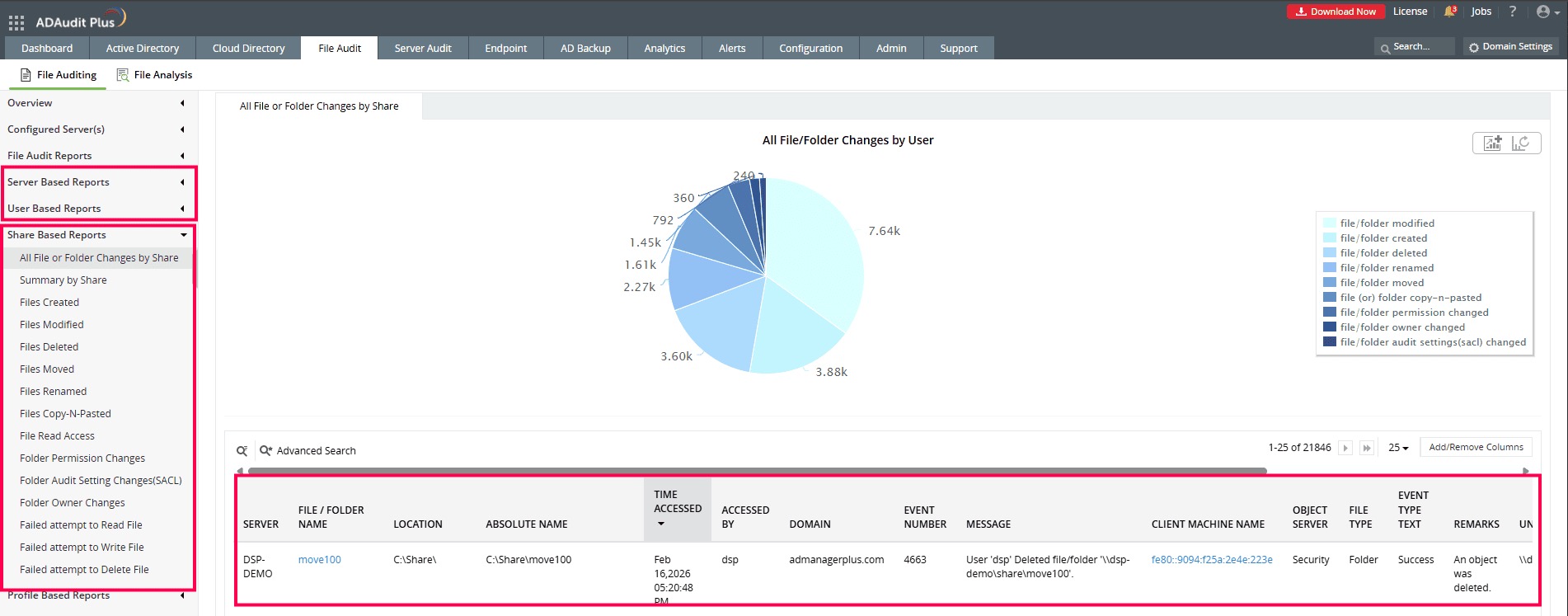Screen dimensions: 1568x616
Task: Sort by TIME ACCESSED column
Action: (677, 509)
